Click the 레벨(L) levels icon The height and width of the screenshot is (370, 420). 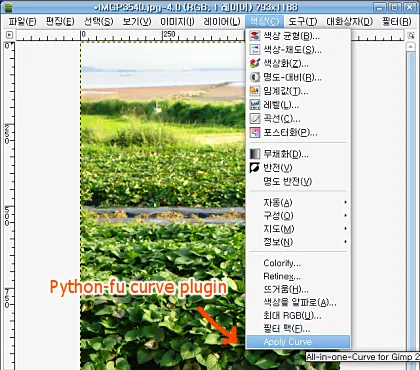(255, 105)
